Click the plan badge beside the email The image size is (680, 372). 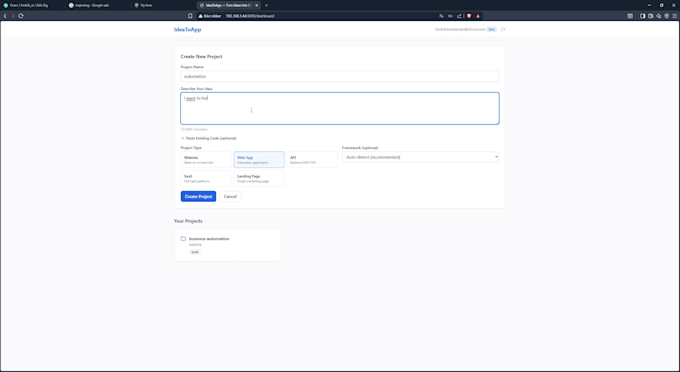[491, 29]
